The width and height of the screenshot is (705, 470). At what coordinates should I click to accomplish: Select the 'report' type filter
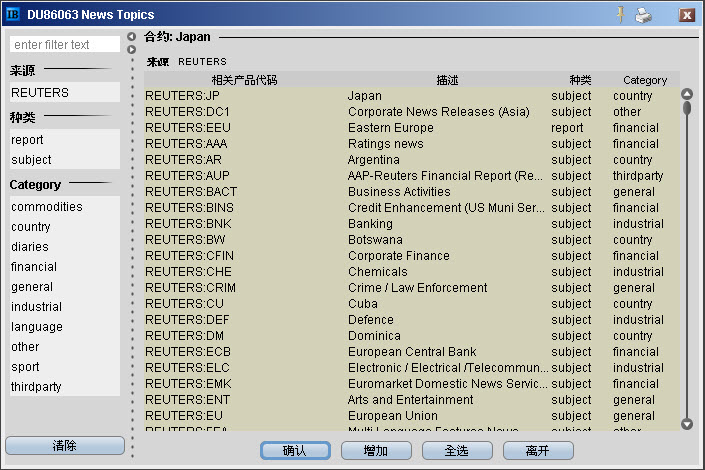(x=64, y=140)
